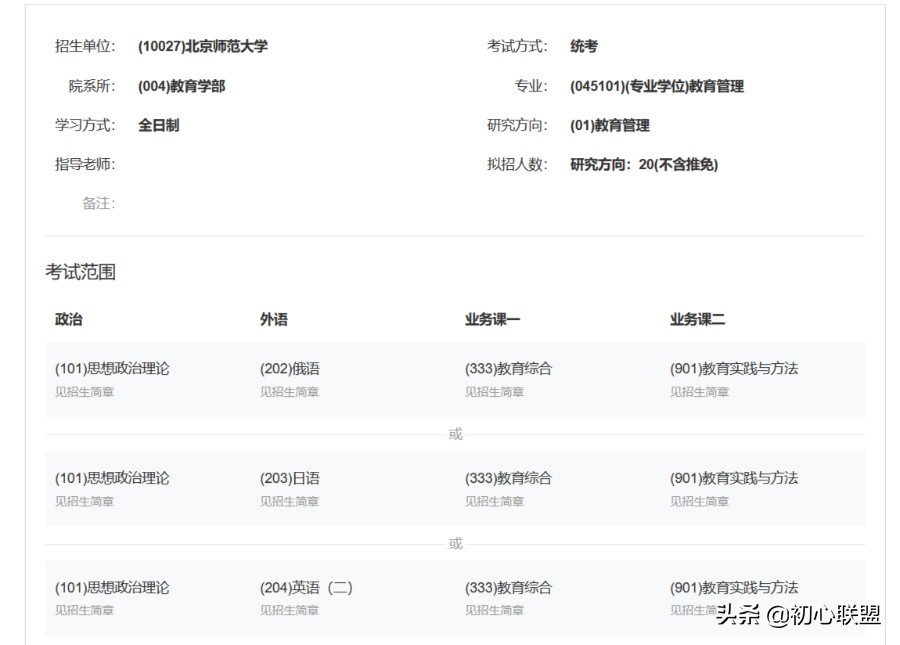900x645 pixels.
Task: Open (101)思想政治理论 in first row
Action: [x=112, y=368]
